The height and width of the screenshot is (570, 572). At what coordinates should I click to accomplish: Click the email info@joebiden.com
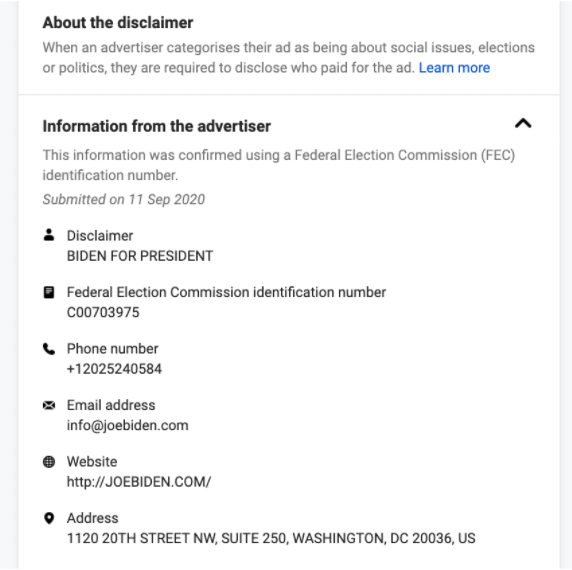[128, 426]
